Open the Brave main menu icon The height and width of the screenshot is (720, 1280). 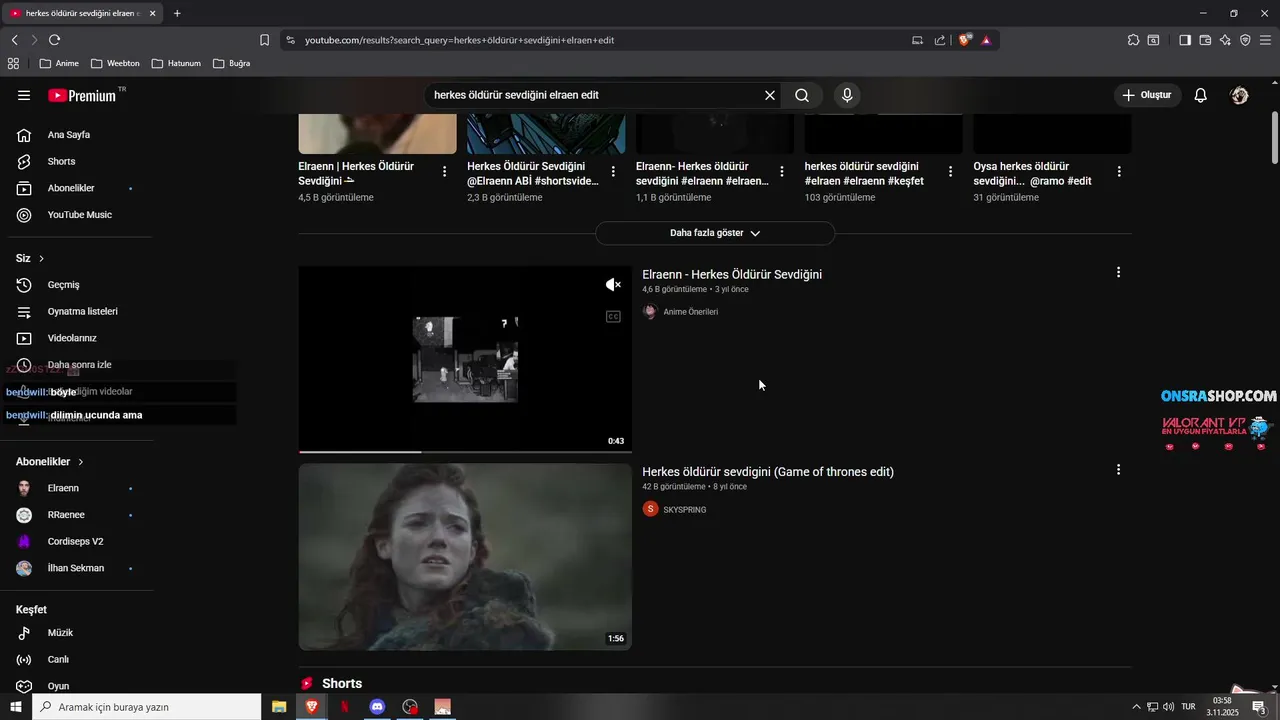(x=1265, y=40)
